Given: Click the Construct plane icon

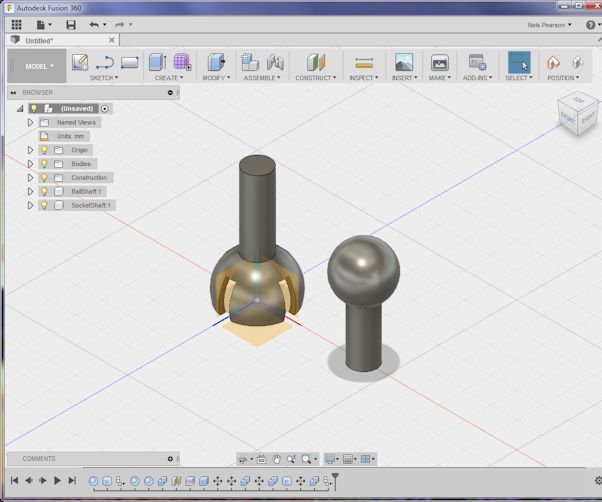Looking at the screenshot, I should coord(316,62).
